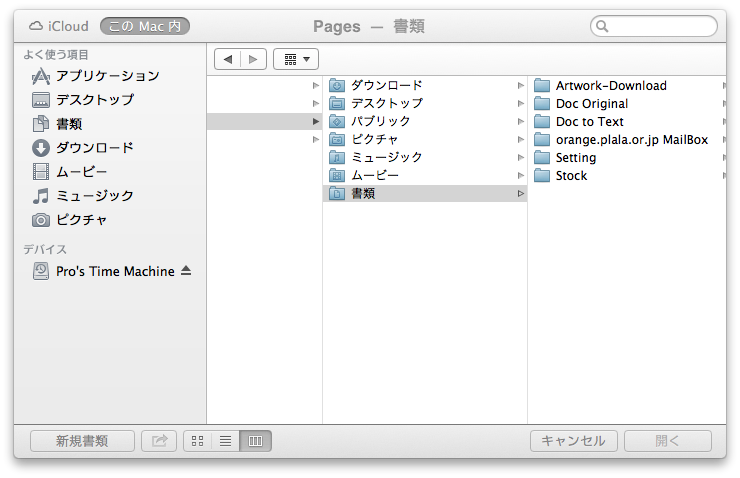Click the search field
This screenshot has height=478, width=740.
(657, 27)
